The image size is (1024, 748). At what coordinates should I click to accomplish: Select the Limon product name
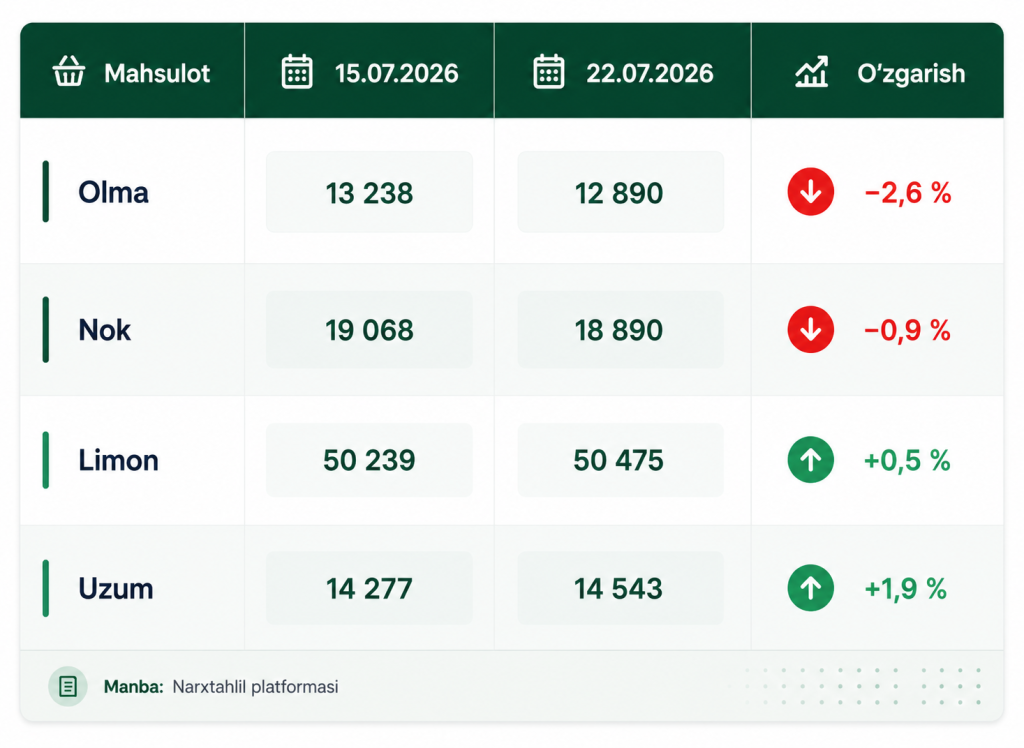(x=119, y=461)
